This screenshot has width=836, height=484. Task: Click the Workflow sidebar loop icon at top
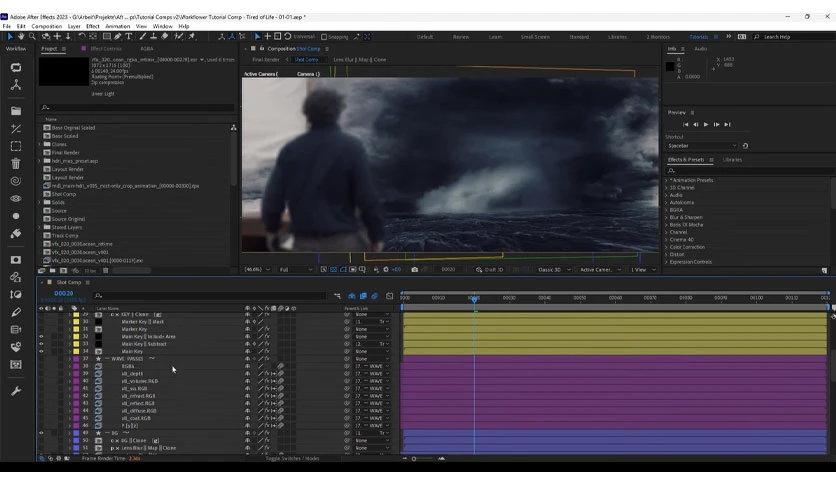(16, 67)
